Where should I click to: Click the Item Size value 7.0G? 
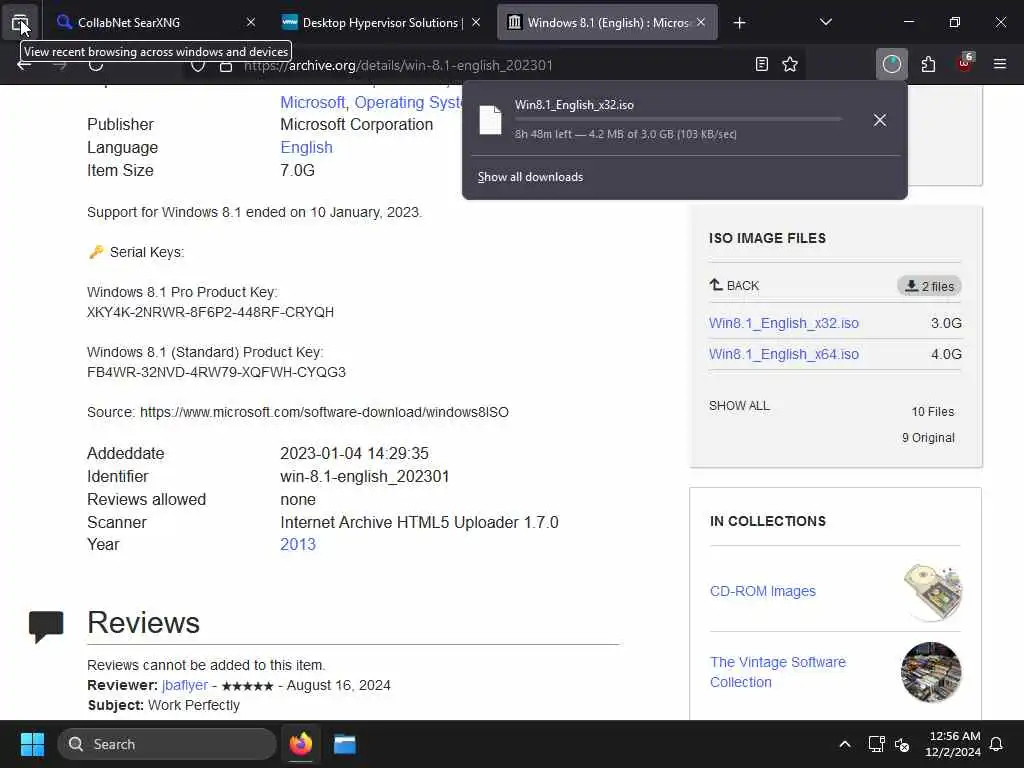click(297, 170)
